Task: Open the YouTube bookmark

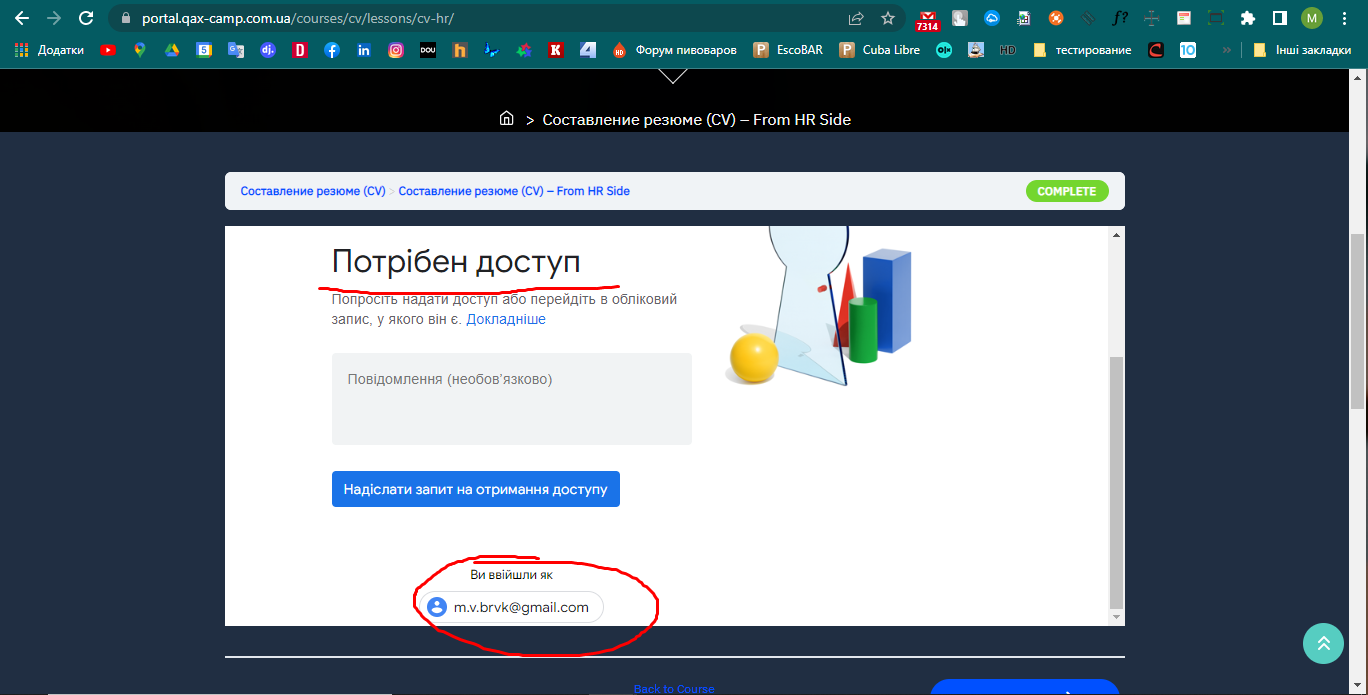Action: 107,50
